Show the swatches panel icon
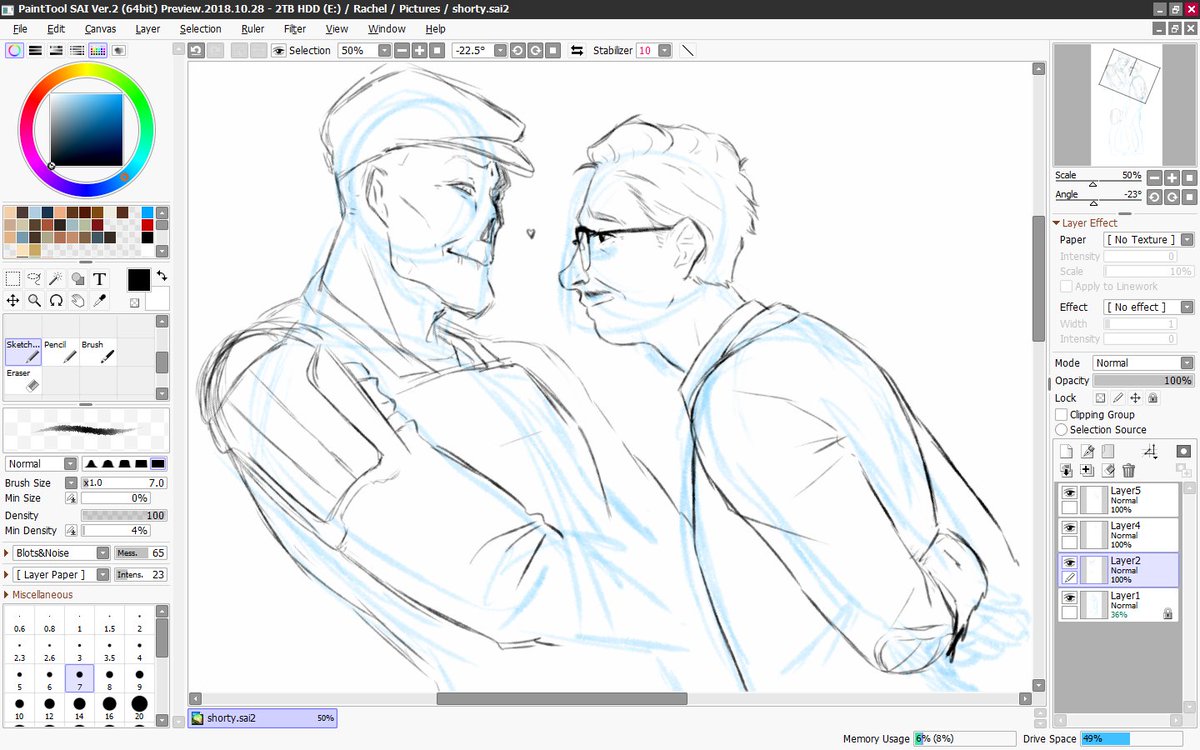This screenshot has width=1200, height=750. click(98, 50)
